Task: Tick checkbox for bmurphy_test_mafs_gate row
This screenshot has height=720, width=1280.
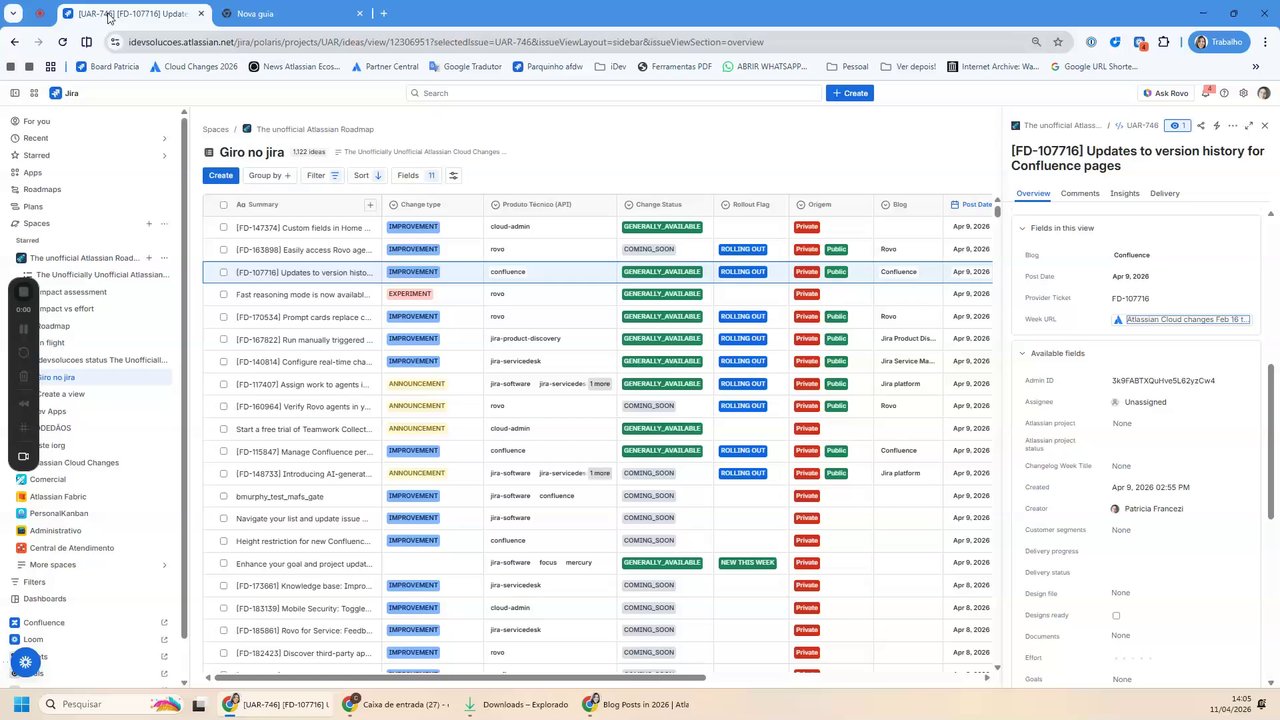Action: coord(223,496)
